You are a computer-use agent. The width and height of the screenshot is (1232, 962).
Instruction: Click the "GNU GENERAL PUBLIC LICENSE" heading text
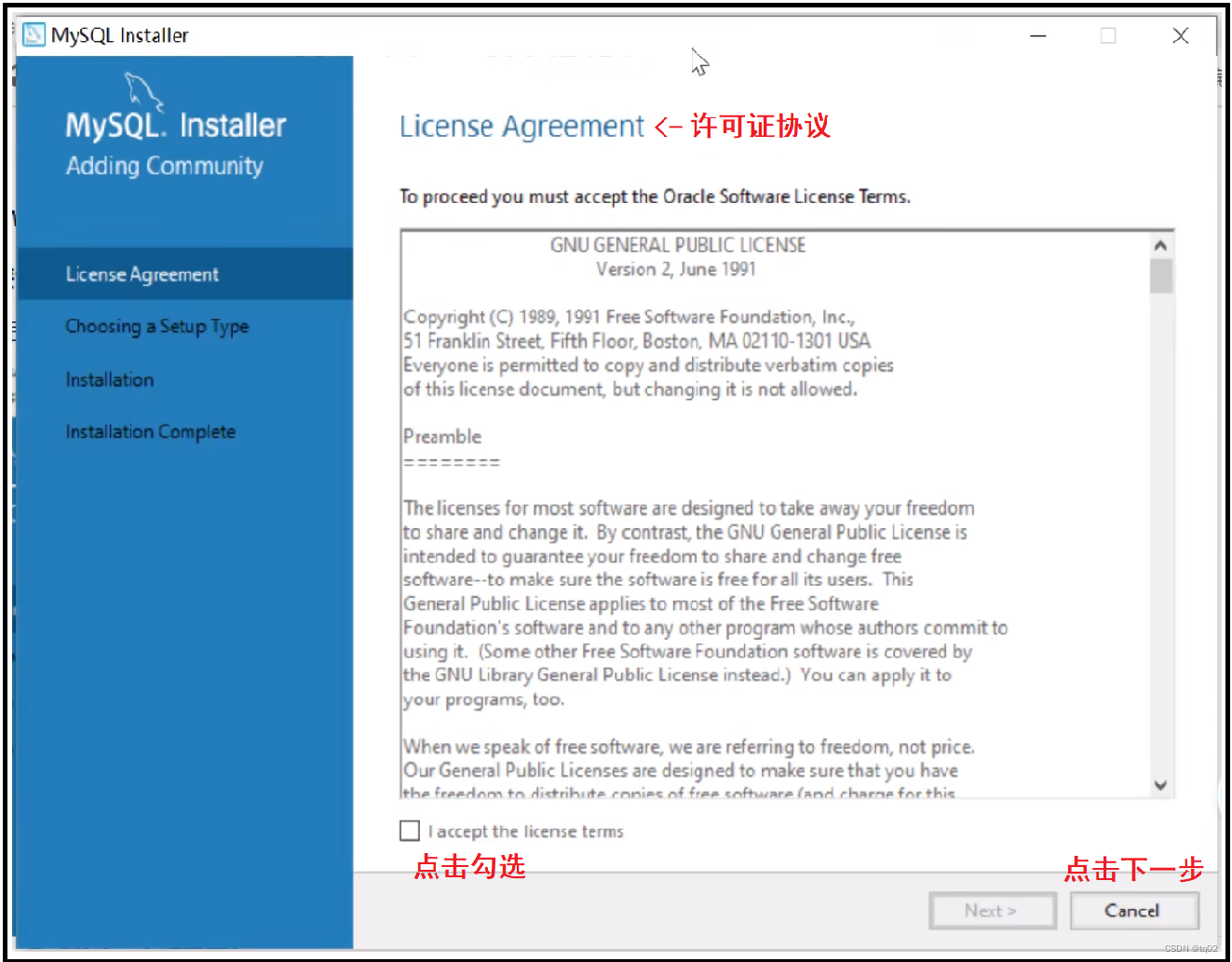pos(678,245)
